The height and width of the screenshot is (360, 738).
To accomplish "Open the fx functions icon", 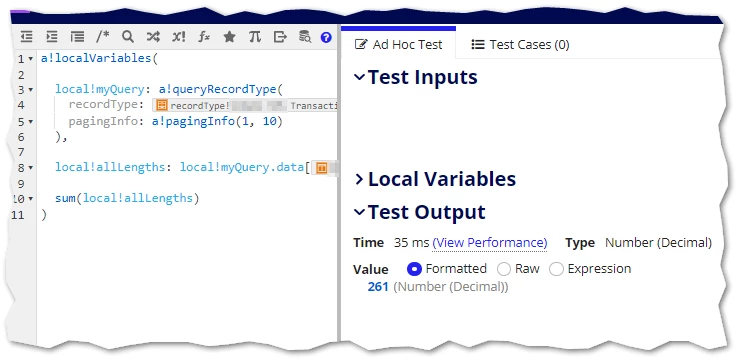I will click(x=204, y=37).
